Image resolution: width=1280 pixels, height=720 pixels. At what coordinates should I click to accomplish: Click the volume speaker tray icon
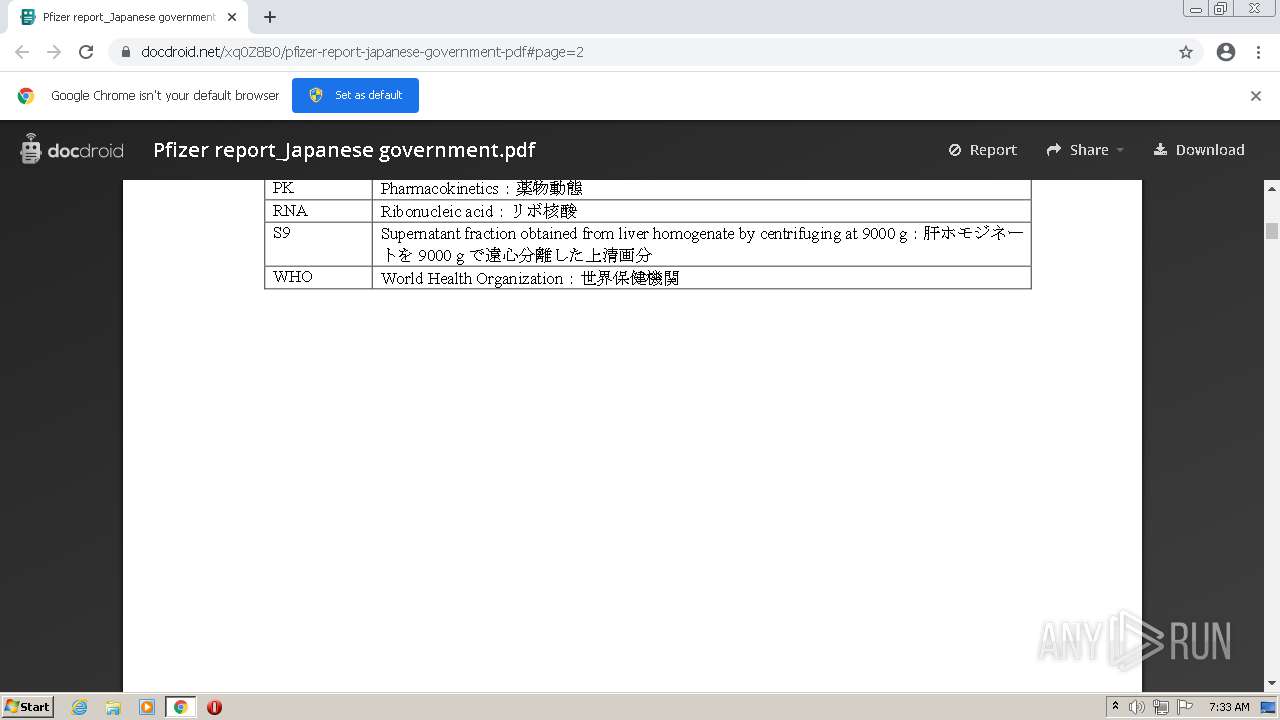point(1137,707)
